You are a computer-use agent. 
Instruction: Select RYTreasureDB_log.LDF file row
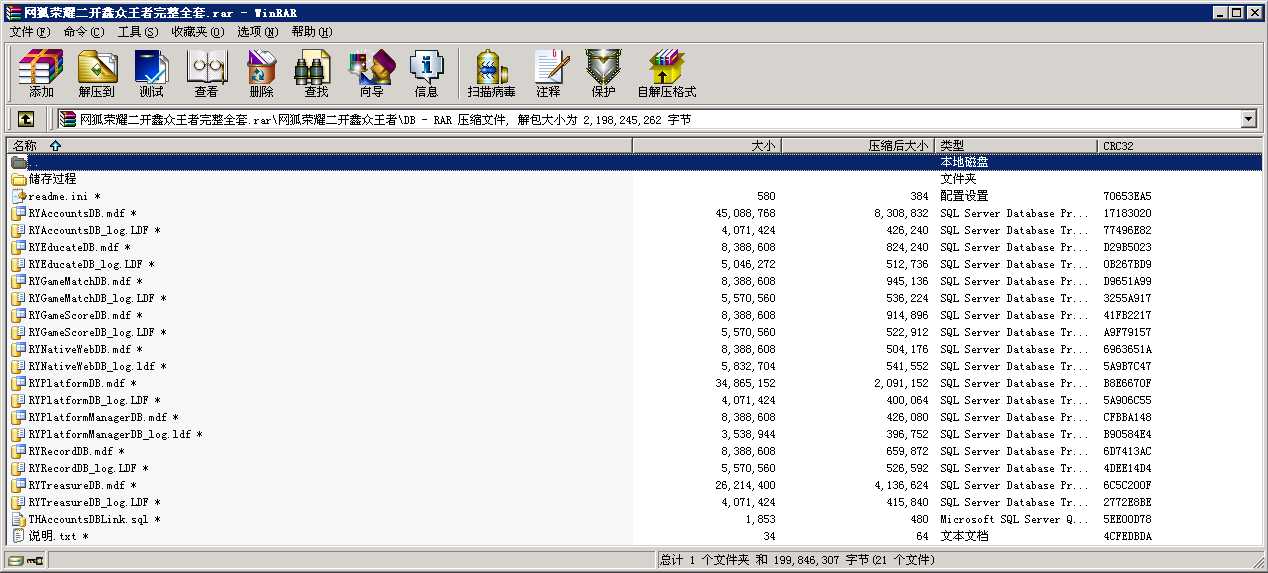click(x=635, y=502)
